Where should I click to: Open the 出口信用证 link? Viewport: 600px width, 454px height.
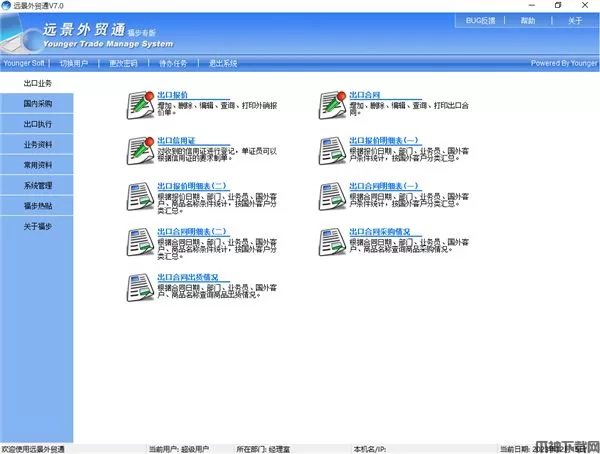(x=176, y=140)
